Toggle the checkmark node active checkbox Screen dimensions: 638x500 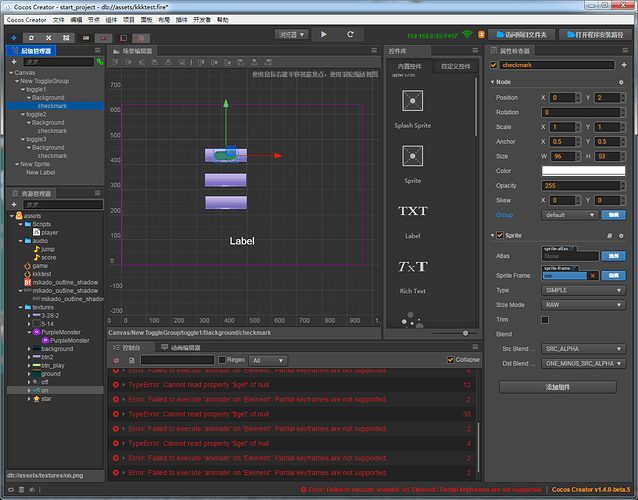[x=494, y=66]
